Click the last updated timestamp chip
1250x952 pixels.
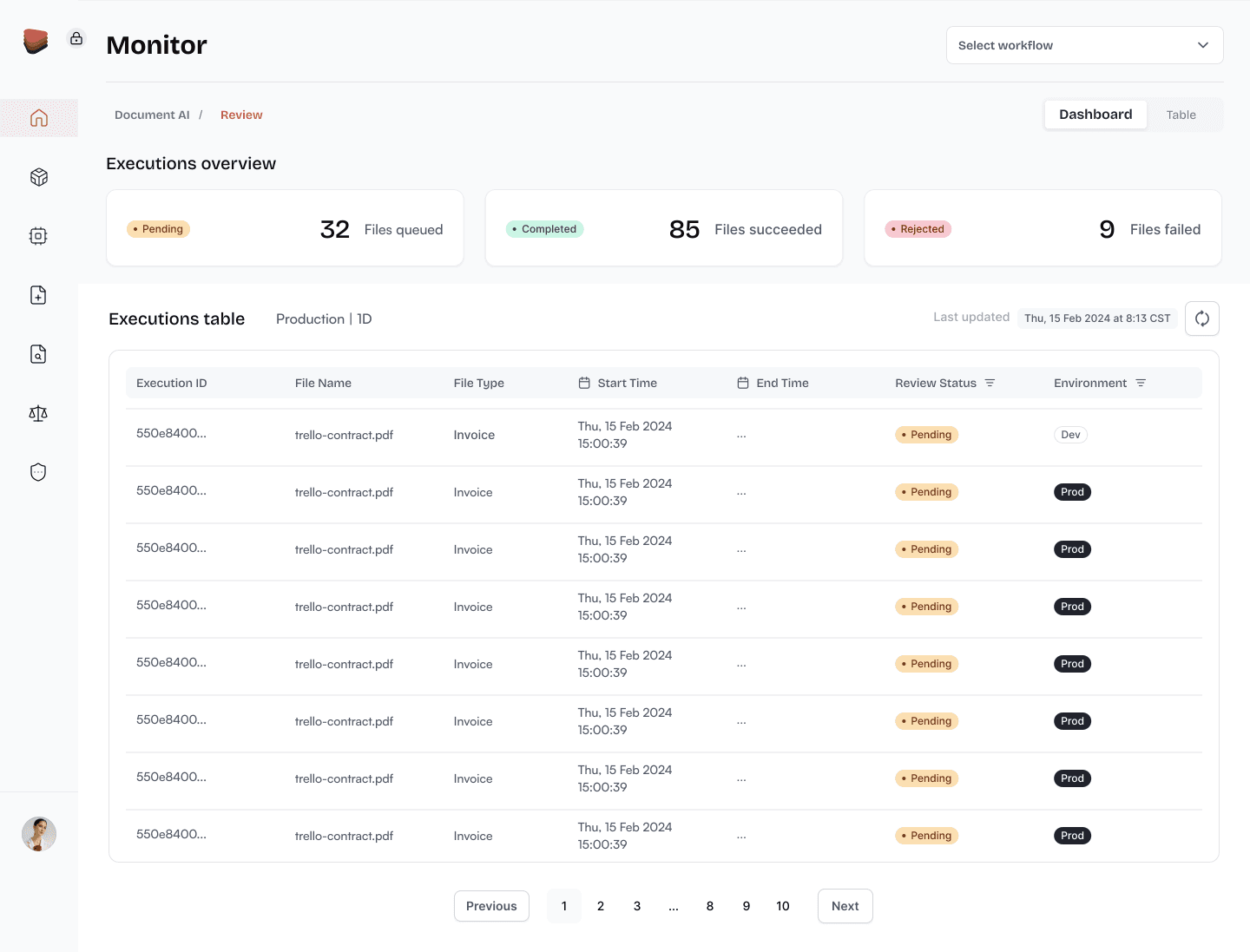(x=1097, y=318)
